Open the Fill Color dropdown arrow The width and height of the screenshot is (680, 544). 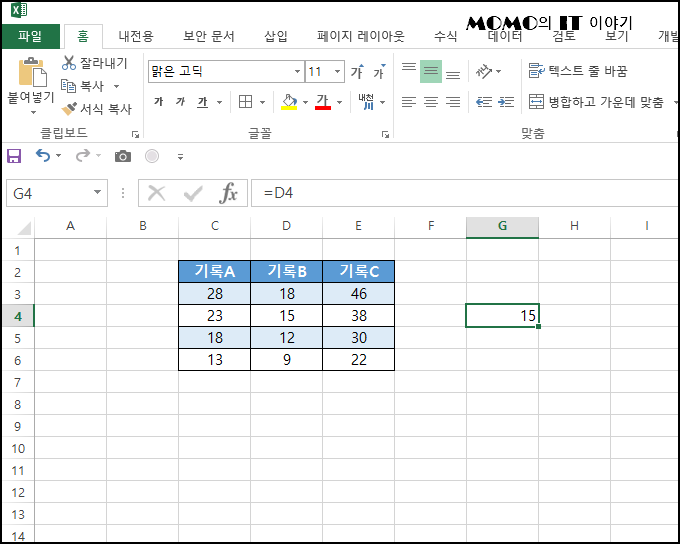click(305, 102)
